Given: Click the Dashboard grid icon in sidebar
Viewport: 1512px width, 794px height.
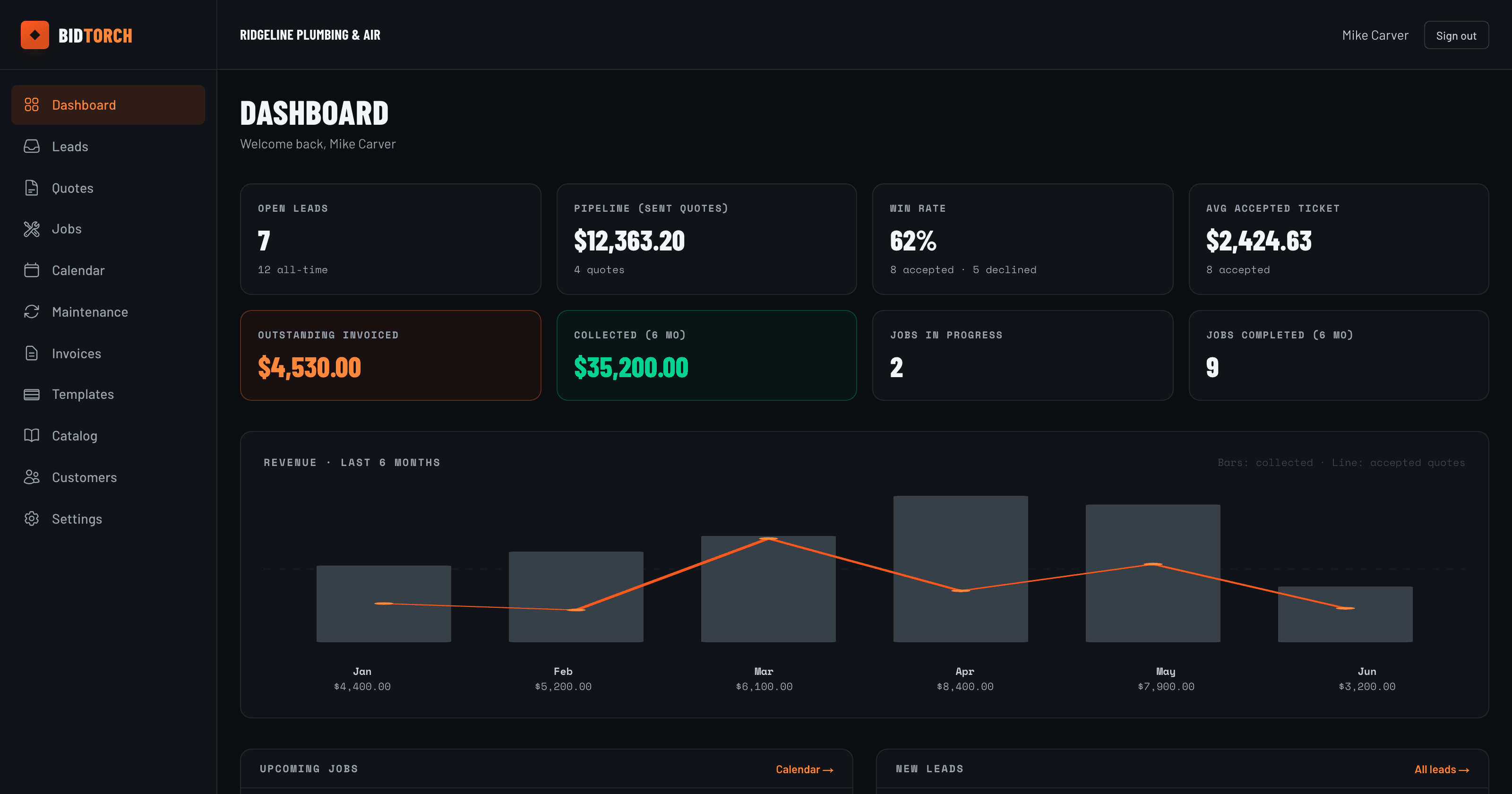Looking at the screenshot, I should 32,104.
